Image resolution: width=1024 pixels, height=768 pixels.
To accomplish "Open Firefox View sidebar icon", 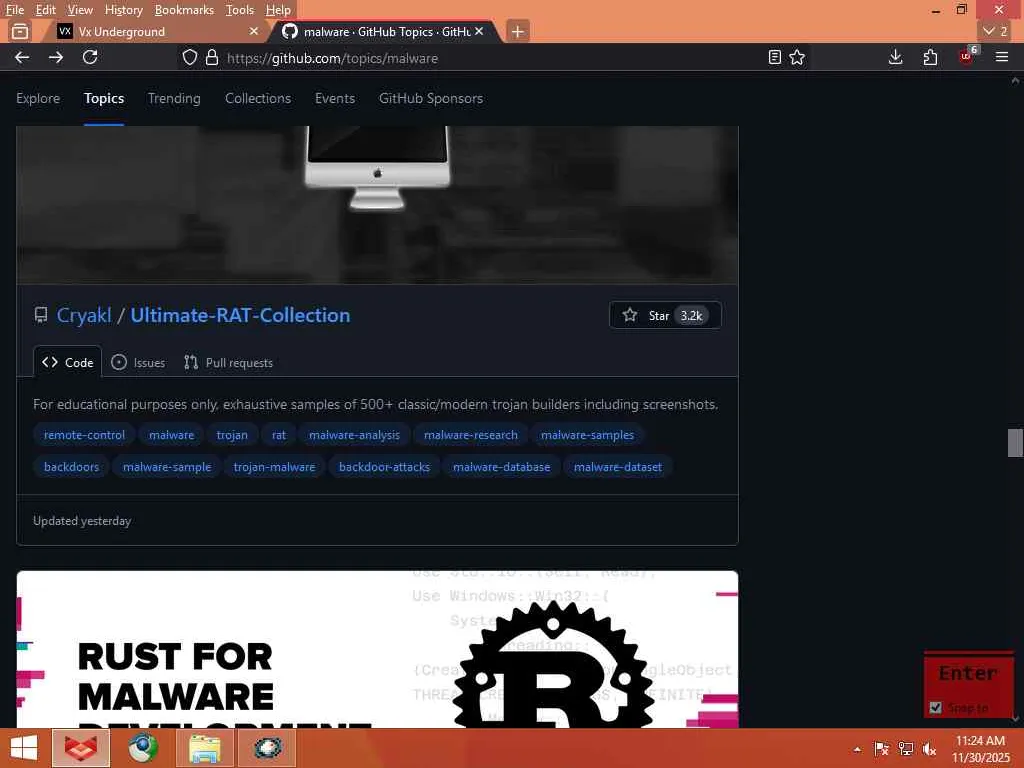I will (20, 31).
